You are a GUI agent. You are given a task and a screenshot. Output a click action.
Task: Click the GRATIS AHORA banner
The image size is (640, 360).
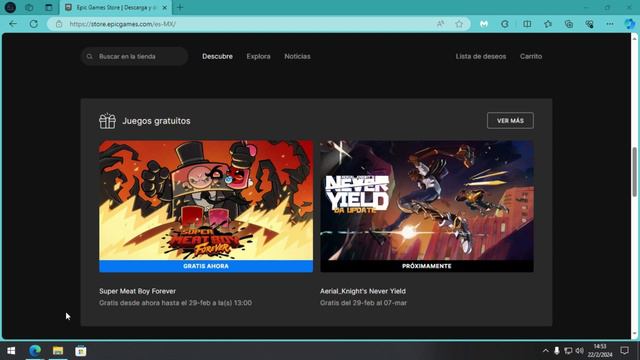click(206, 266)
